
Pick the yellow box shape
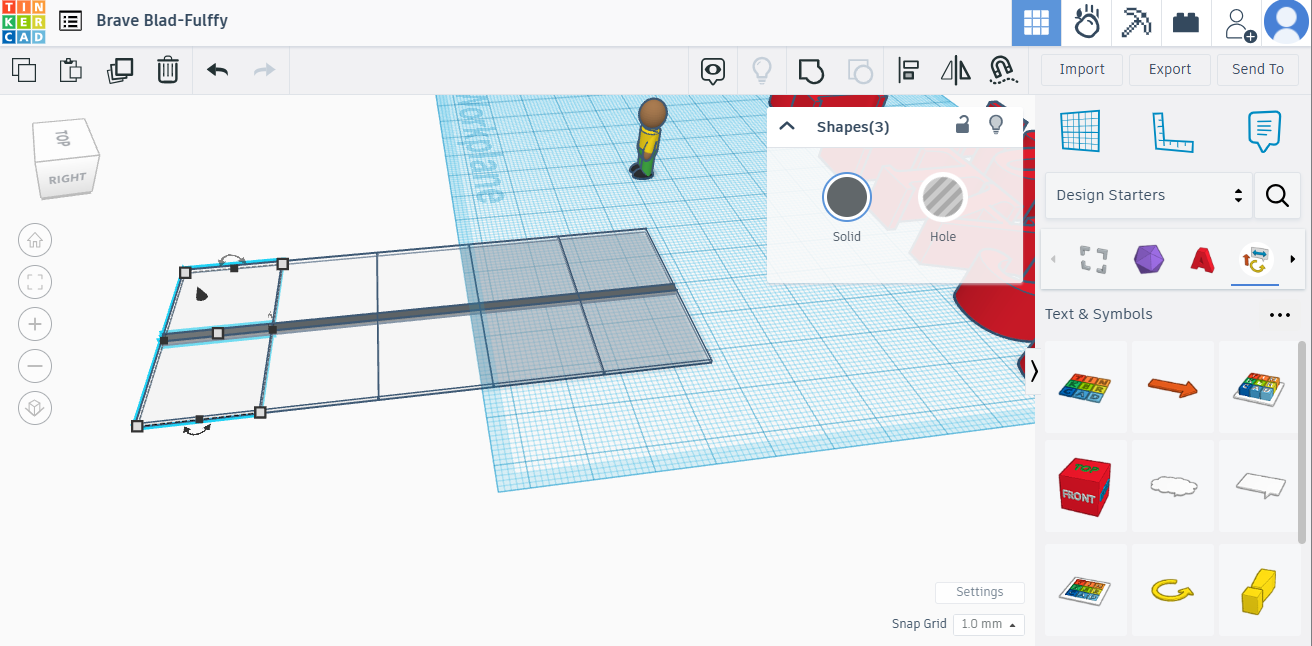tap(1258, 590)
